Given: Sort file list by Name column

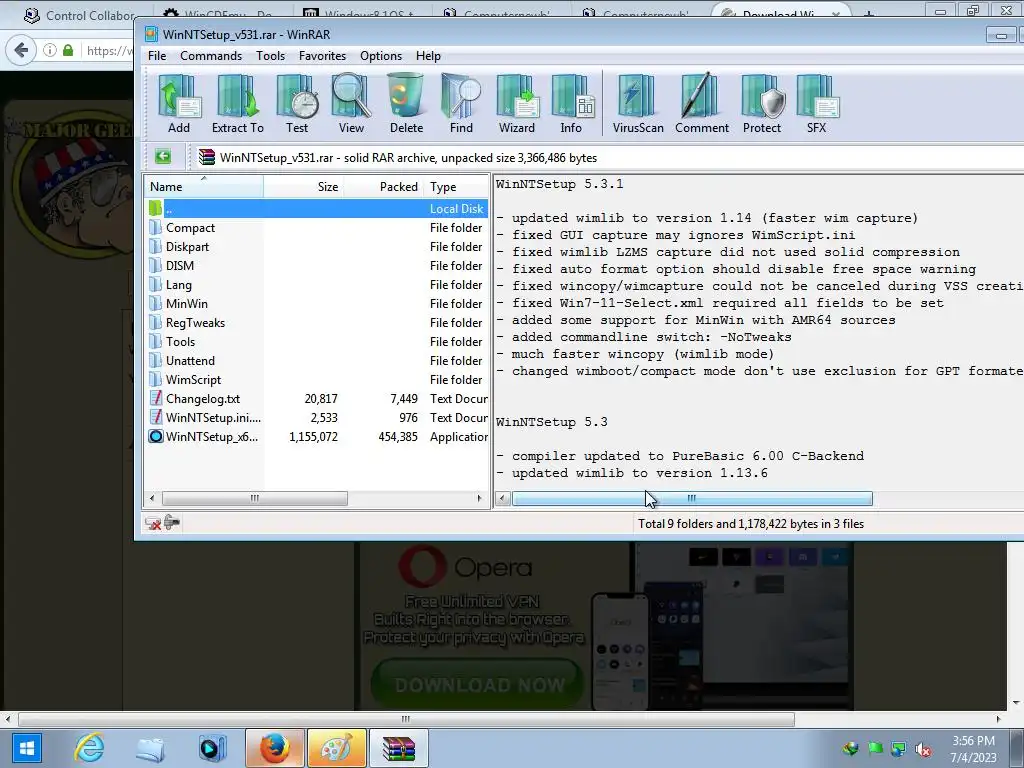Looking at the screenshot, I should click(x=204, y=186).
